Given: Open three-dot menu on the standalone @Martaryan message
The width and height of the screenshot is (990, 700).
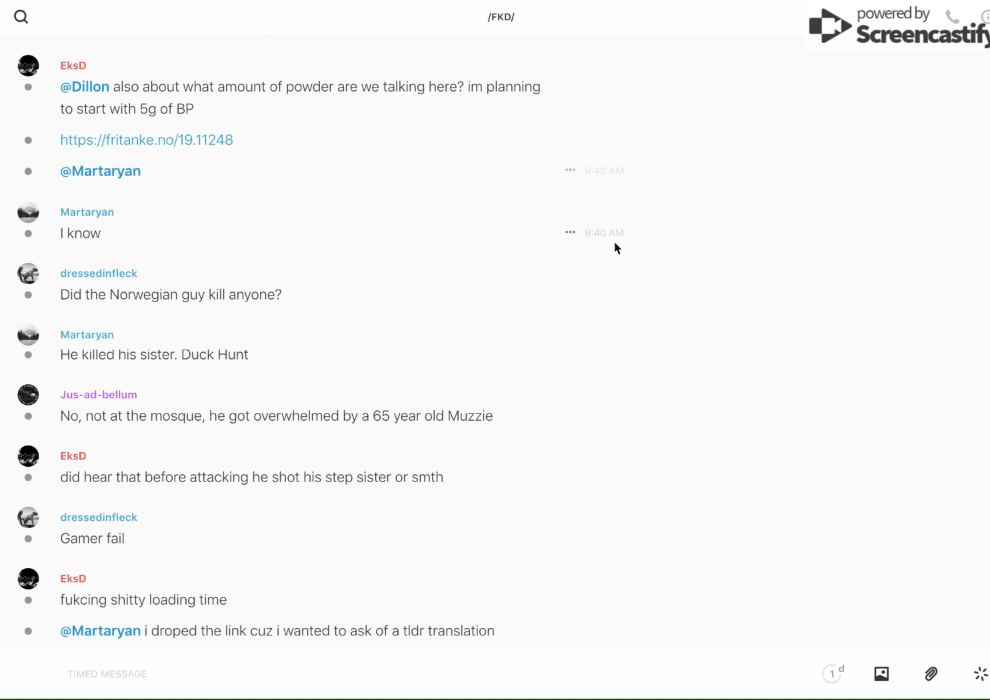Looking at the screenshot, I should [570, 170].
